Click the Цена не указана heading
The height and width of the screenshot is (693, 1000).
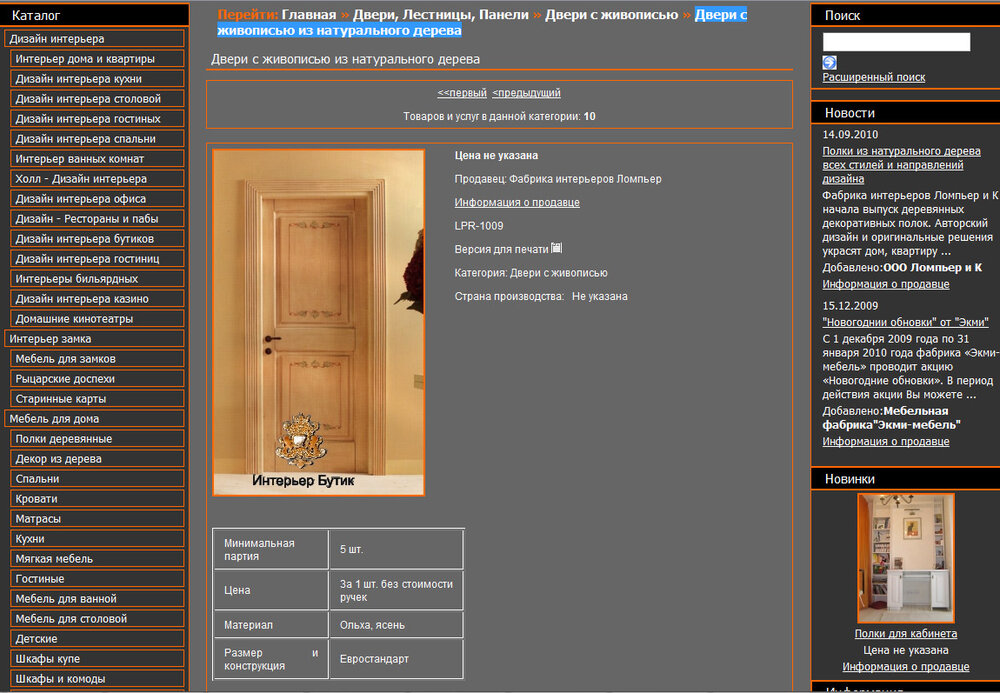point(496,155)
